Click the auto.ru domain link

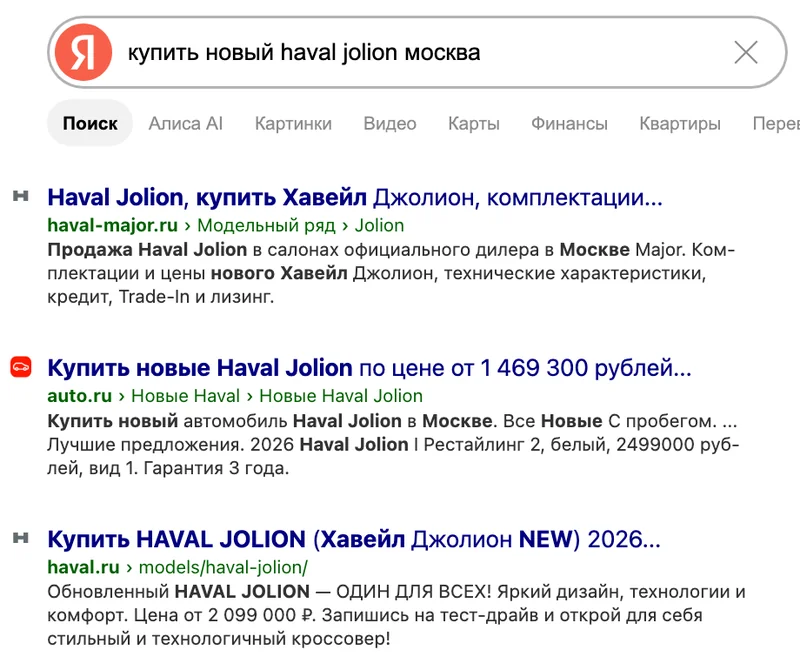pyautogui.click(x=80, y=395)
